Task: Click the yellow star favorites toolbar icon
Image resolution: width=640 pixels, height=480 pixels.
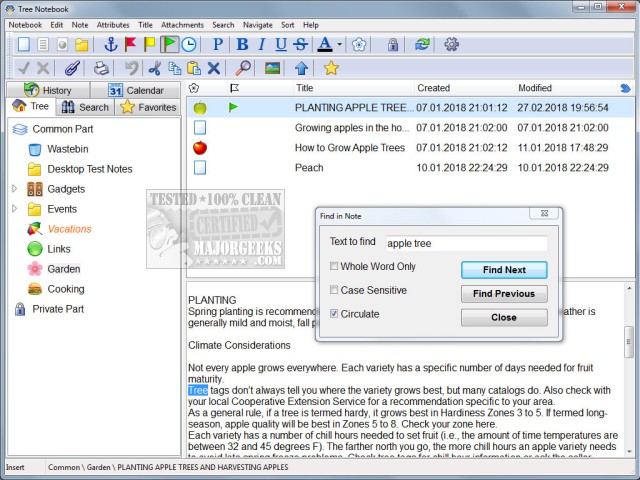Action: pos(331,68)
